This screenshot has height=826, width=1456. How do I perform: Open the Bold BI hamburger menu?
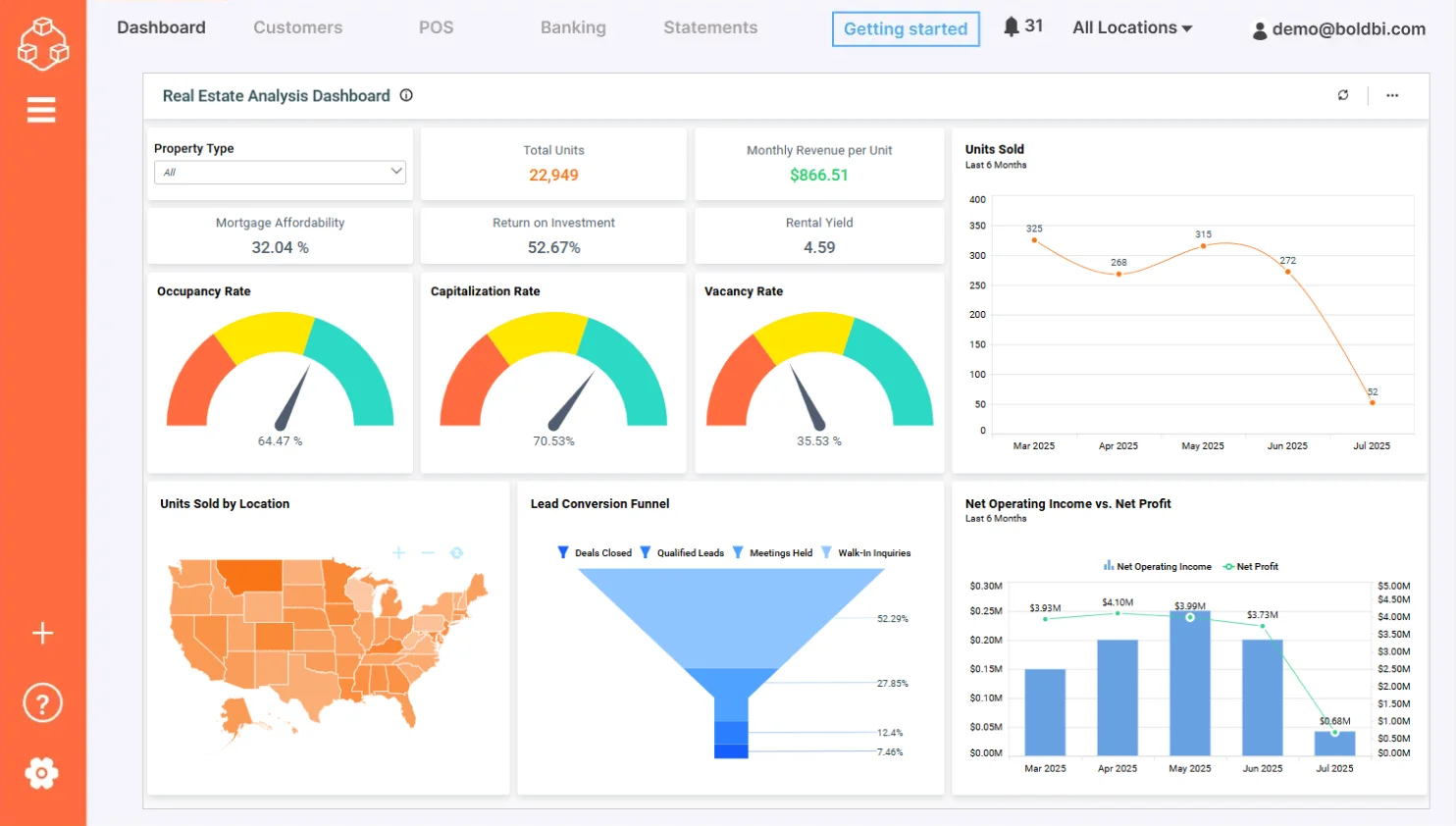(41, 109)
